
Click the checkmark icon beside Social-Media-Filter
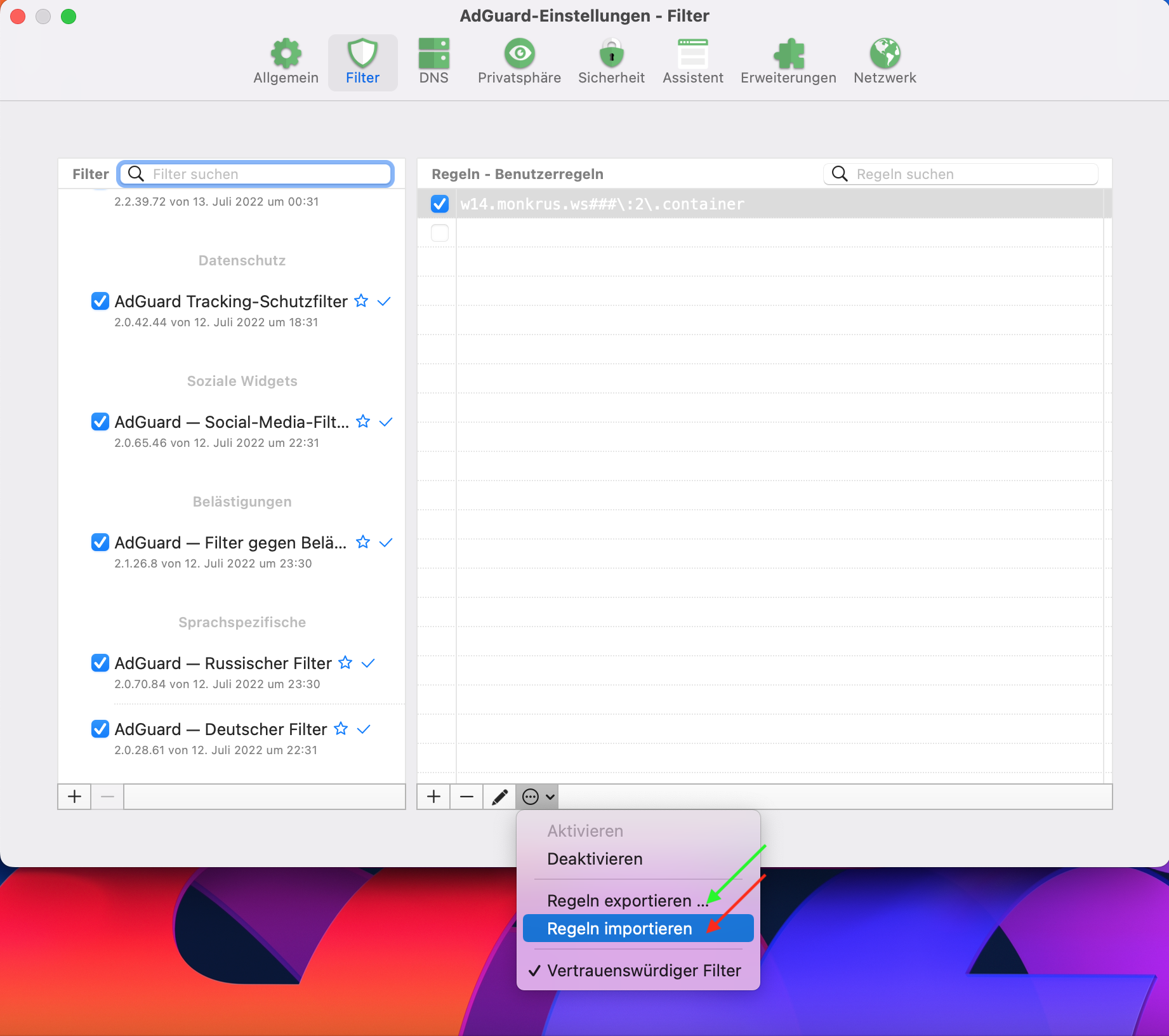pos(386,422)
